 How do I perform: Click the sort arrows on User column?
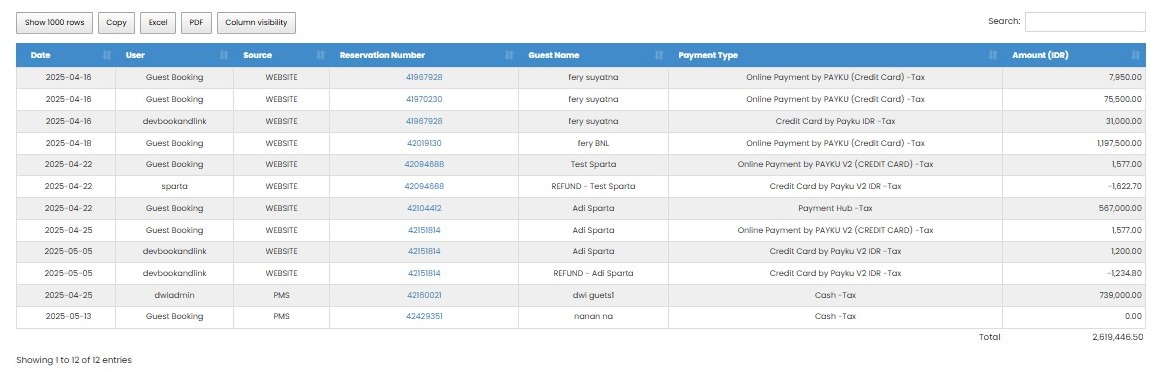224,55
